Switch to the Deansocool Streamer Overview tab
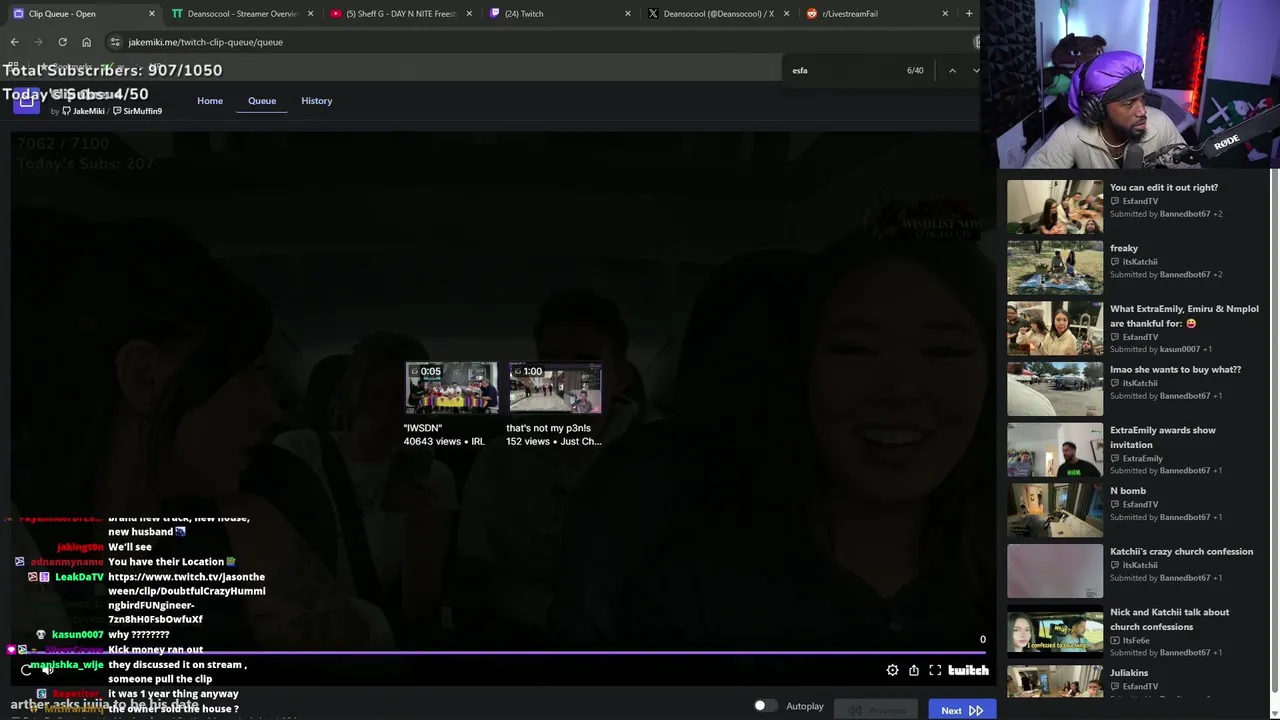Image resolution: width=1280 pixels, height=720 pixels. pyautogui.click(x=243, y=14)
